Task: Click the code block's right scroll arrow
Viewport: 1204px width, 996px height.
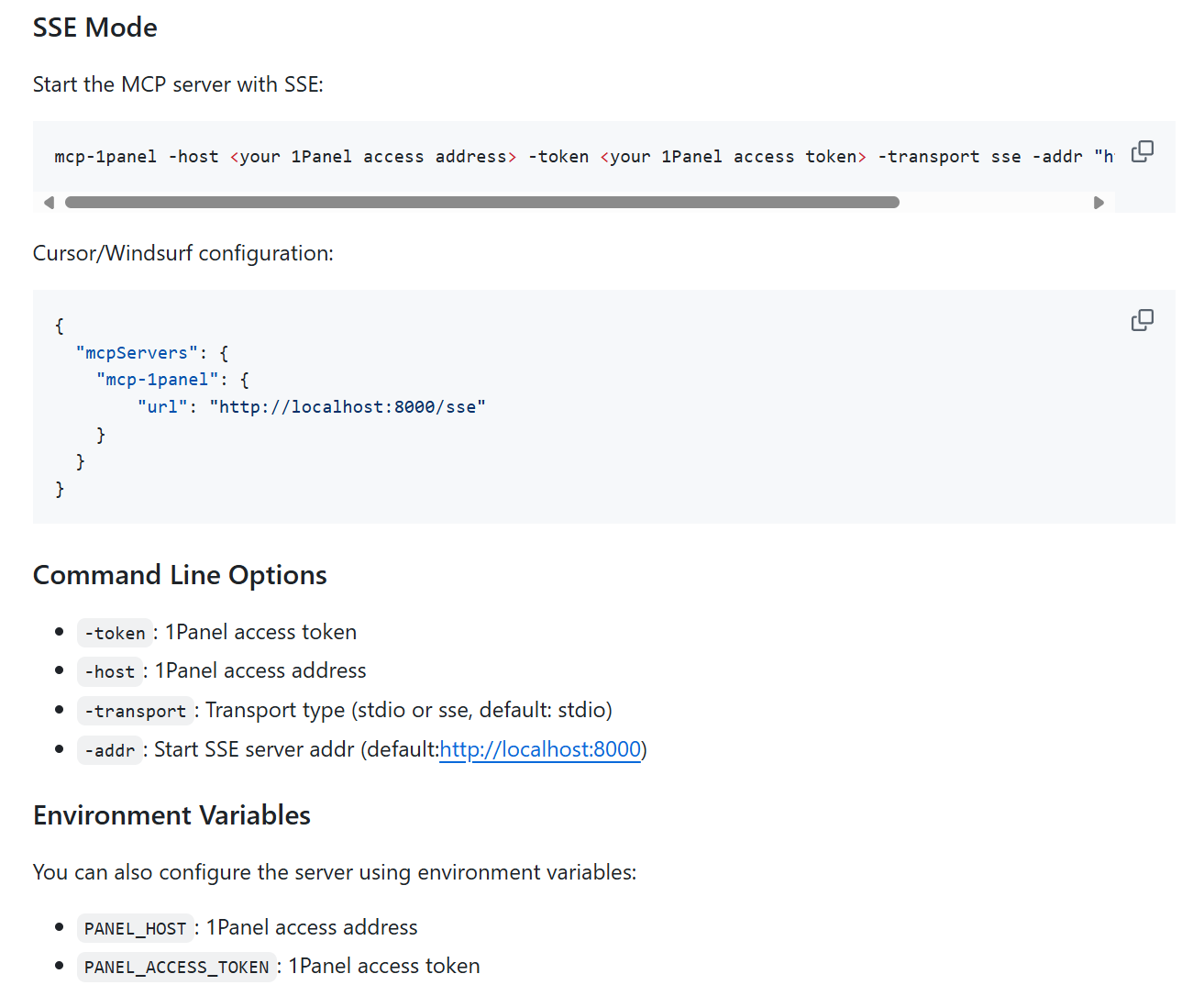Action: (x=1099, y=203)
